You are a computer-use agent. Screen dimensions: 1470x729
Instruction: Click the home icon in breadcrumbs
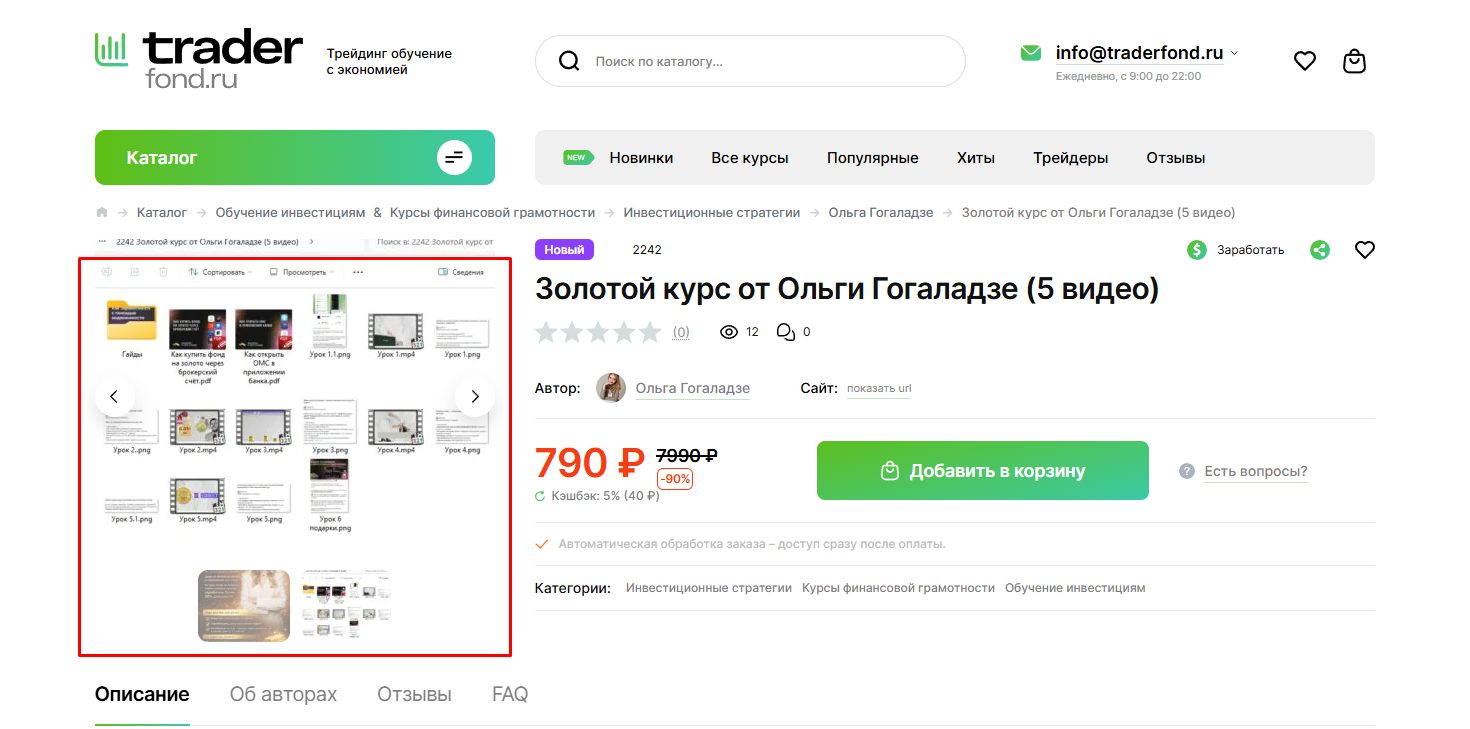(x=102, y=212)
